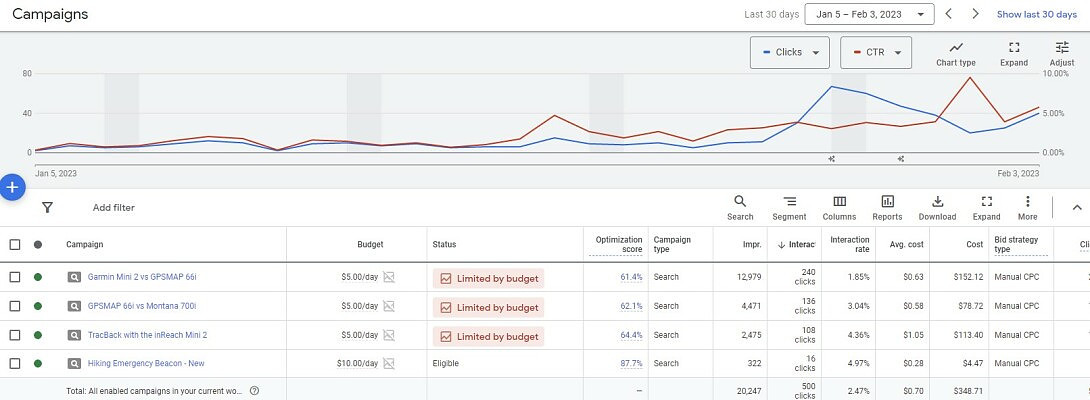1090x400 pixels.
Task: Sort by the Cost column header
Action: point(974,244)
